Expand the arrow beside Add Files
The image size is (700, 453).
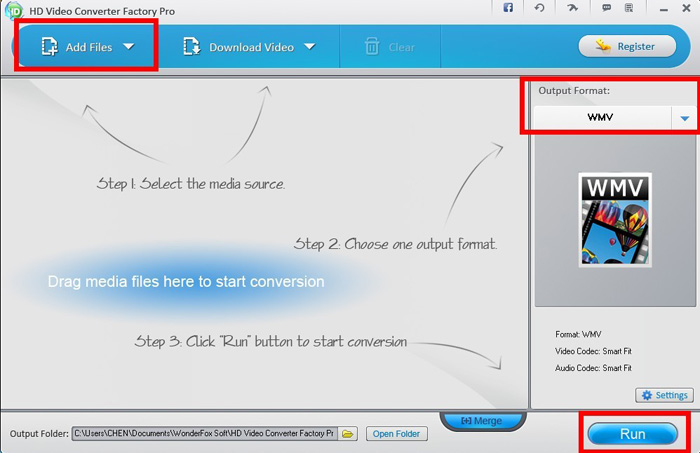click(x=129, y=46)
